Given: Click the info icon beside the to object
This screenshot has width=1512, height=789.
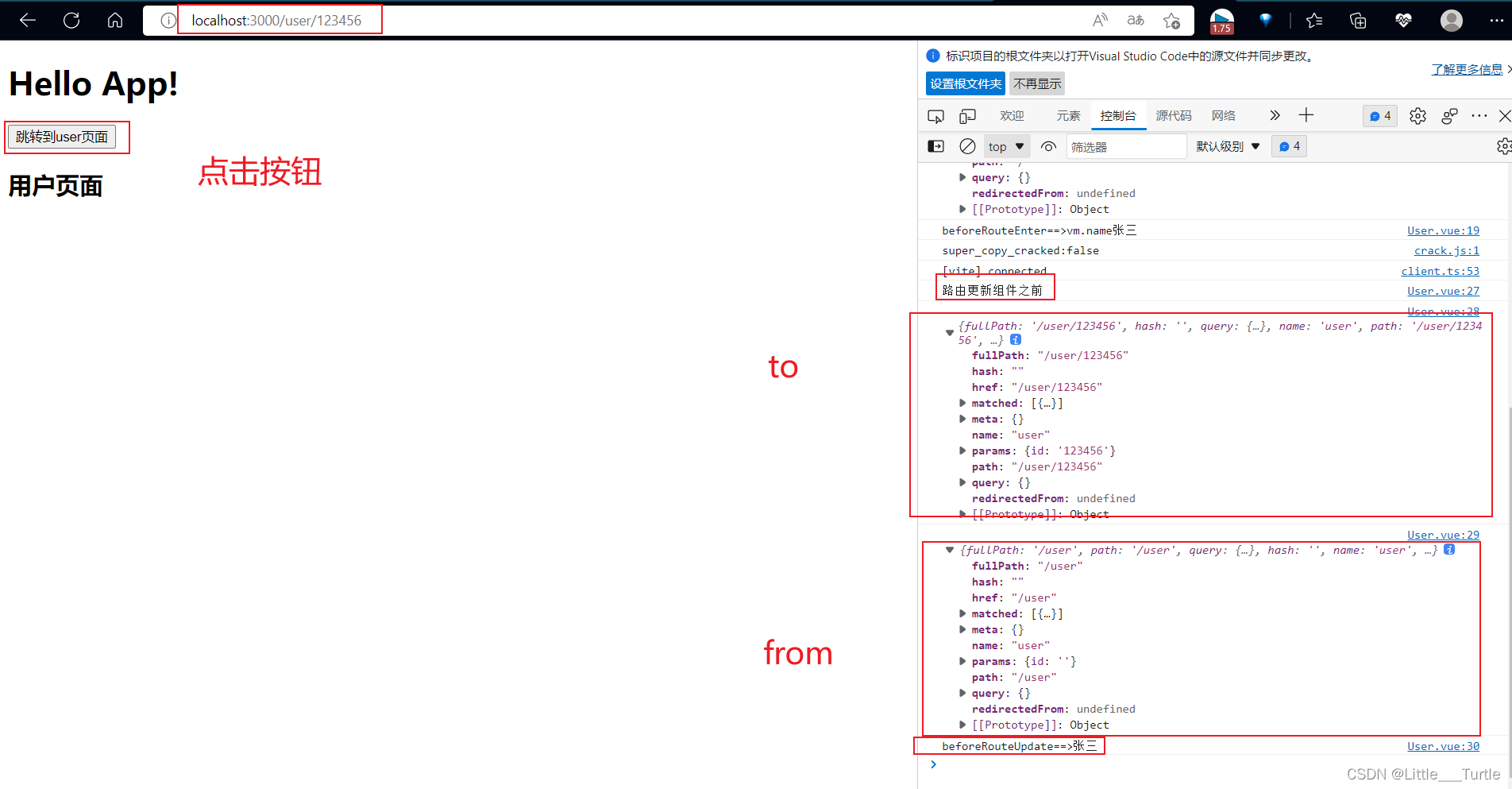Looking at the screenshot, I should (x=1016, y=339).
